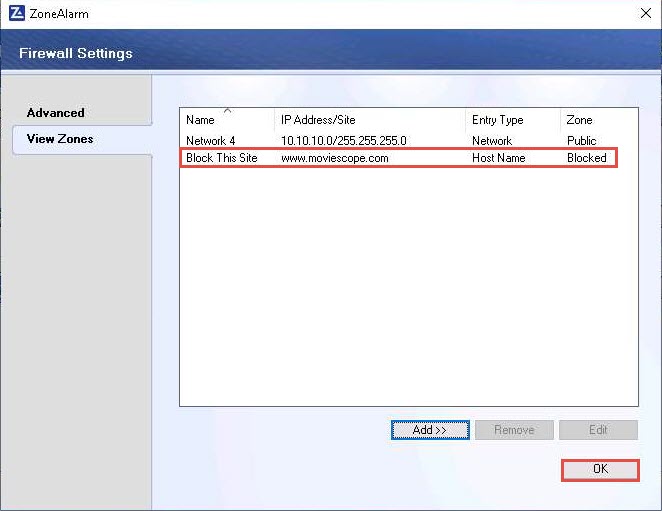Click the Zone column header

tap(599, 120)
